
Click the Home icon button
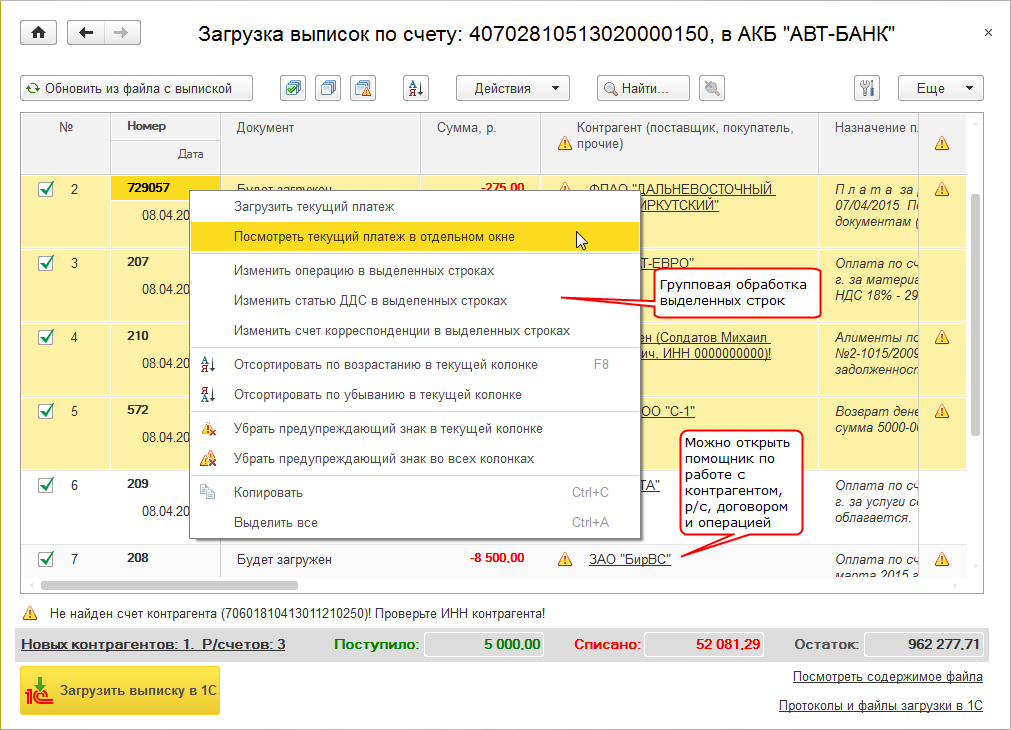39,33
